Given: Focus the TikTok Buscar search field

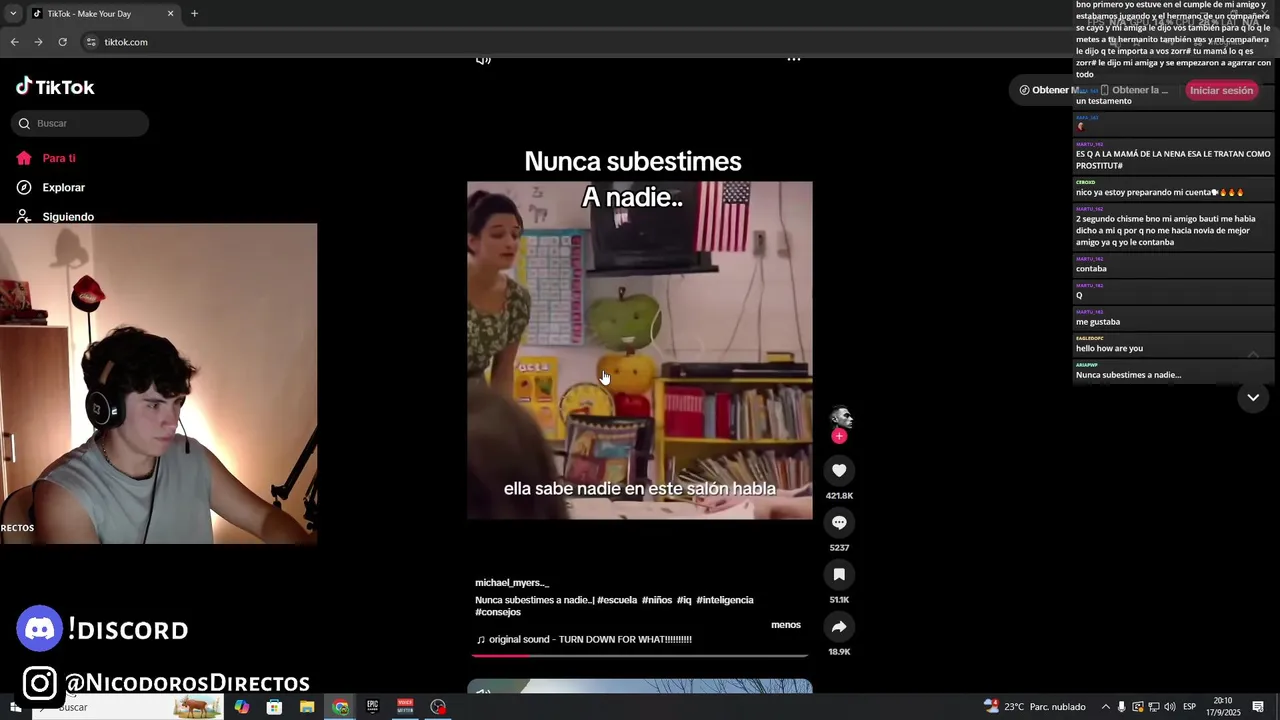Looking at the screenshot, I should pos(80,123).
